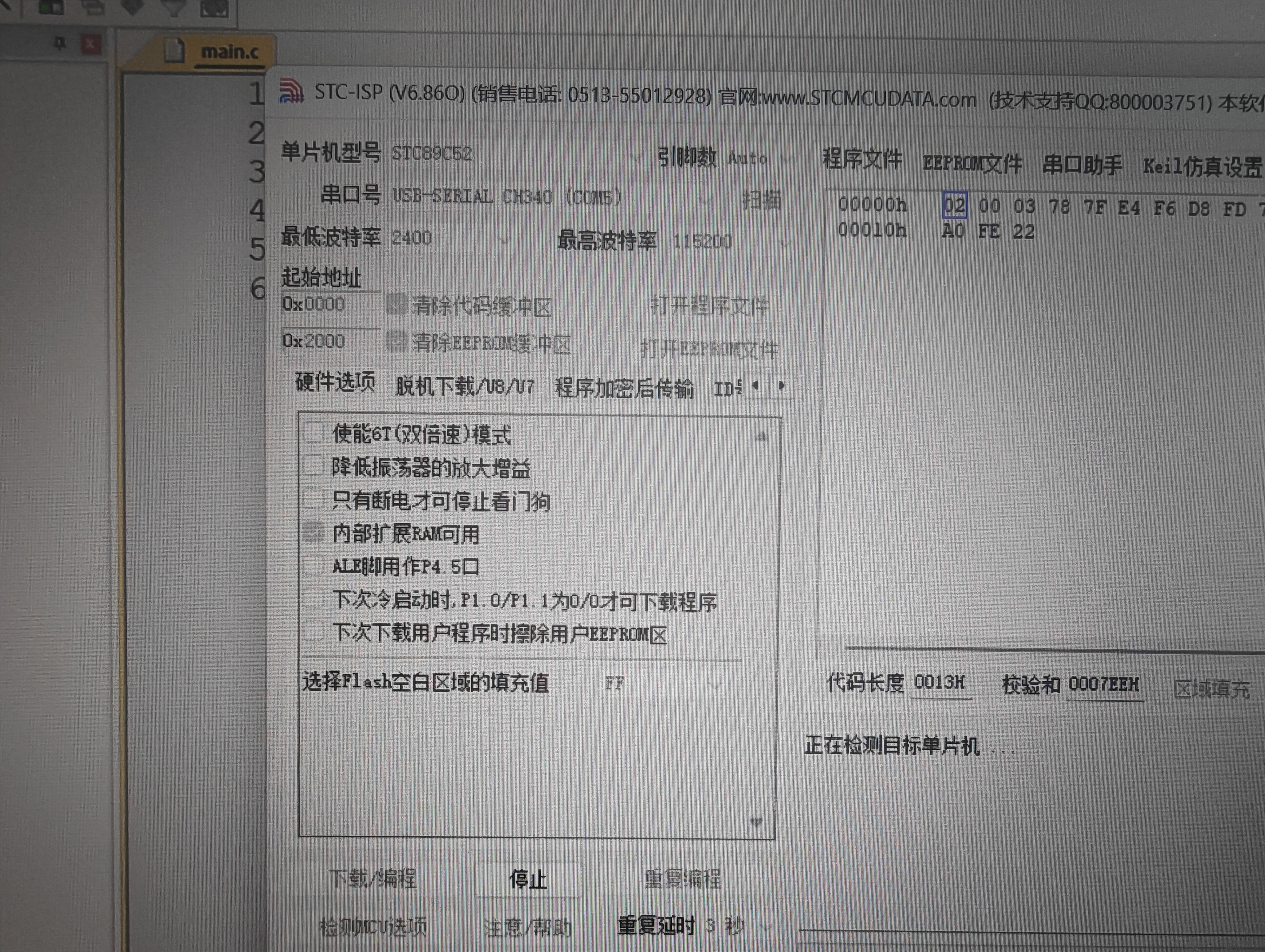Click the 00000h address label
The width and height of the screenshot is (1265, 952).
point(873,204)
